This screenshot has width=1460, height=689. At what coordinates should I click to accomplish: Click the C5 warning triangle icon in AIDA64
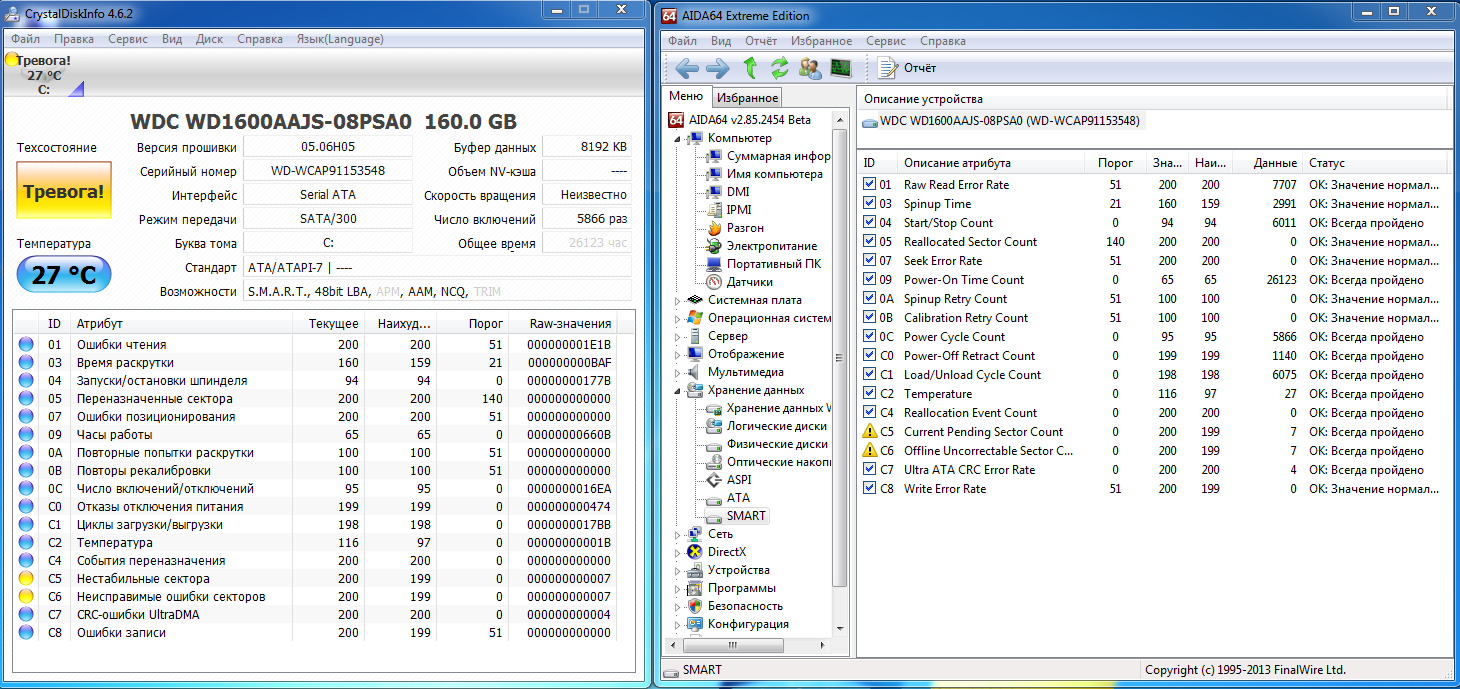(x=870, y=432)
